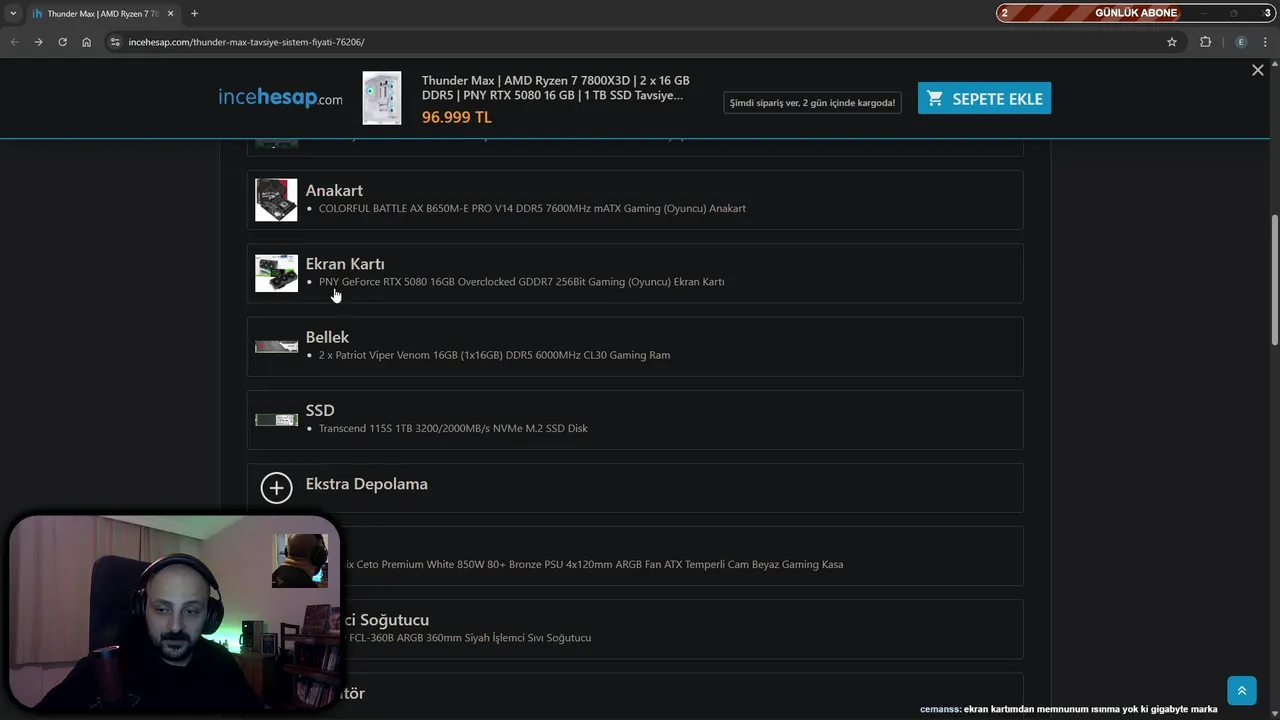
Task: Click the Bellek RAM thumbnail image
Action: [276, 346]
